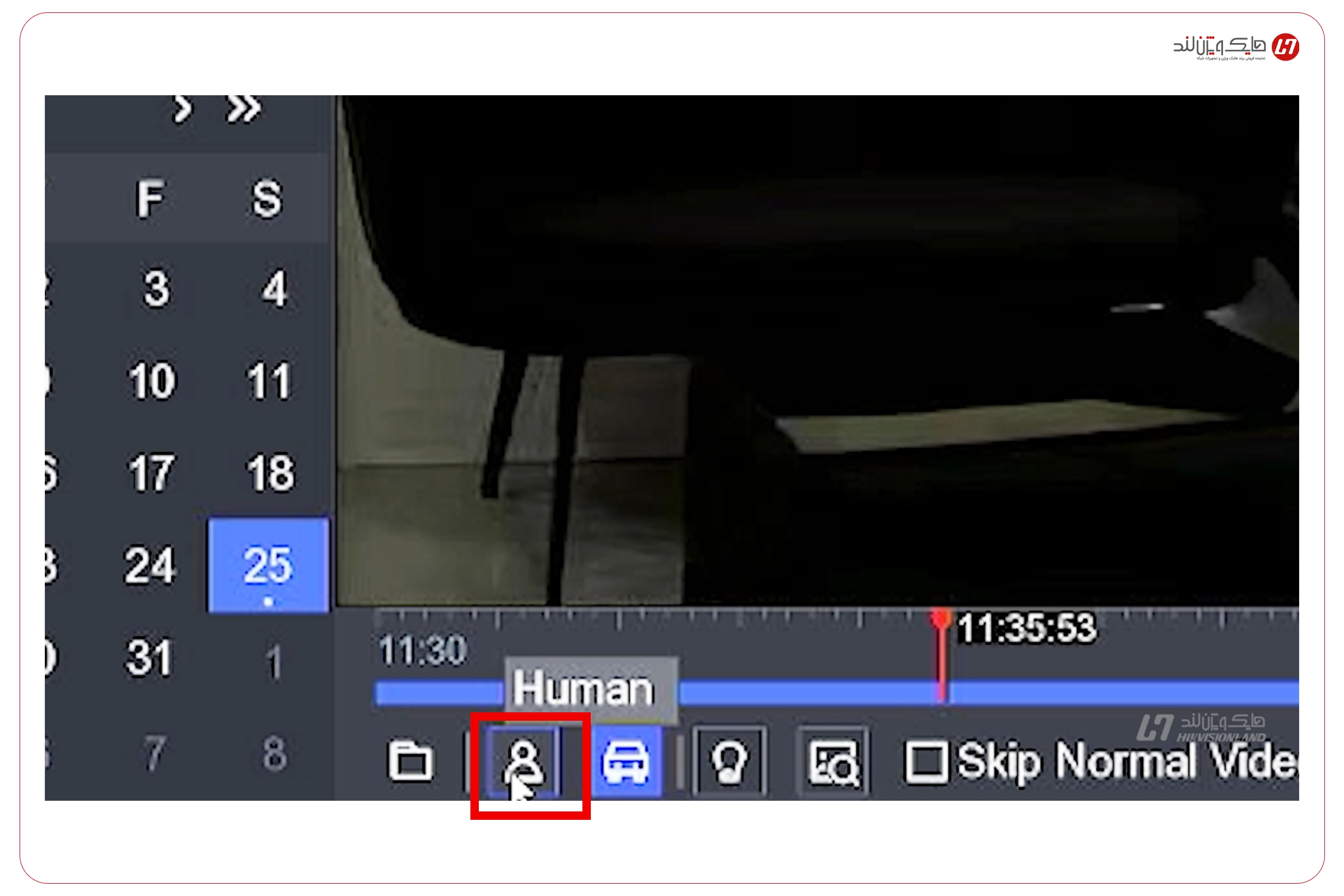Click the Hikvisionland logo at top right
The image size is (1344, 896).
[x=1236, y=47]
